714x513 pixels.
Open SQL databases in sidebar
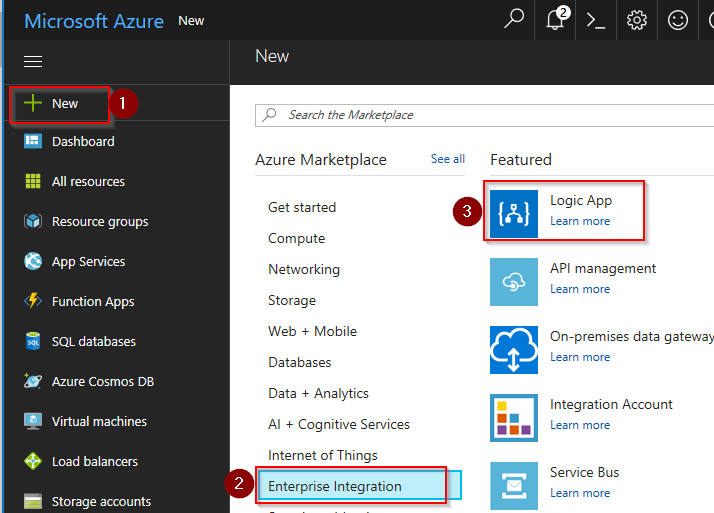tap(94, 341)
